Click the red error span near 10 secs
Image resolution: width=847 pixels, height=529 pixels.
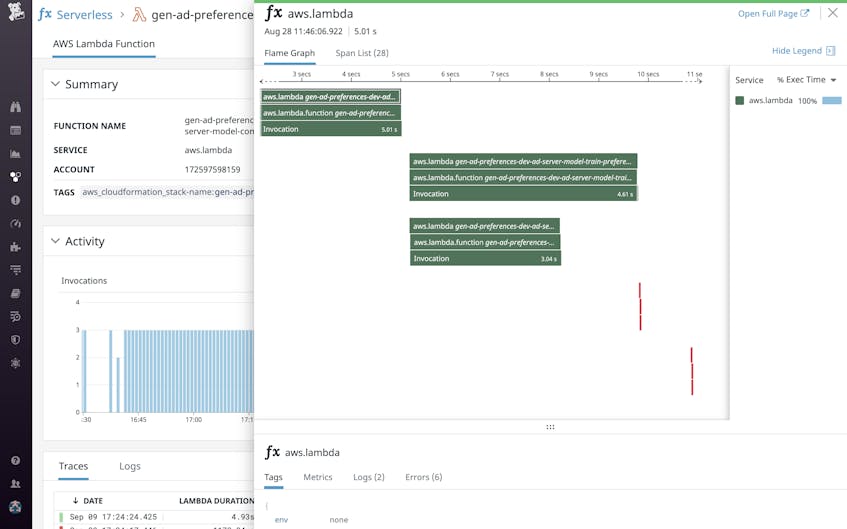coord(640,306)
